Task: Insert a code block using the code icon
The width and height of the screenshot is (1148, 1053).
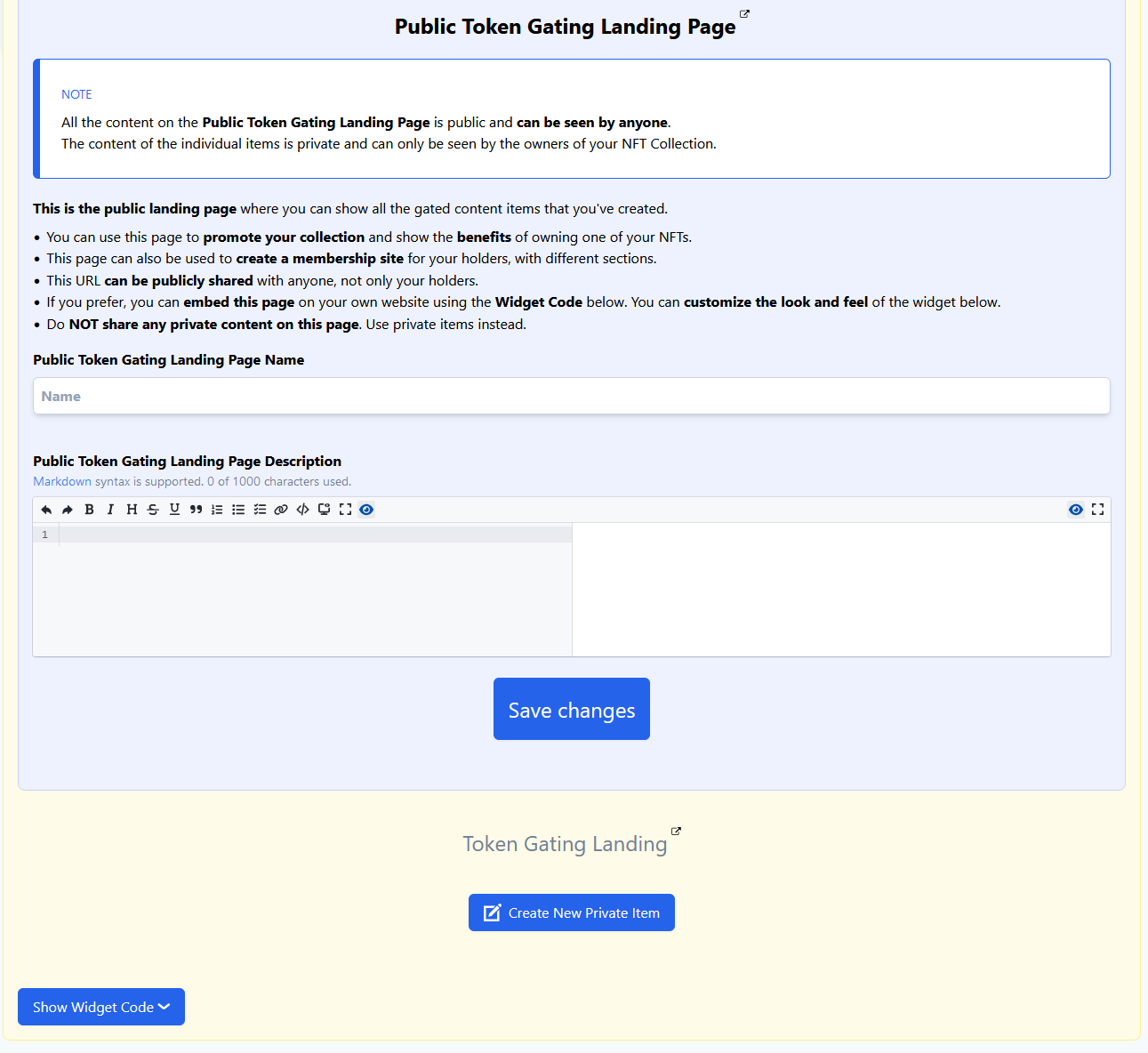Action: point(302,510)
